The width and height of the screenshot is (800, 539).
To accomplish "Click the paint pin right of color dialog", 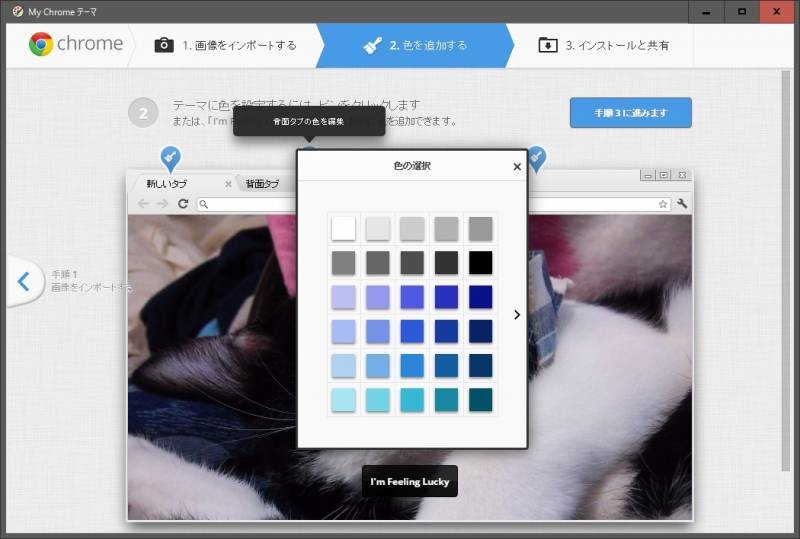I will pyautogui.click(x=537, y=158).
